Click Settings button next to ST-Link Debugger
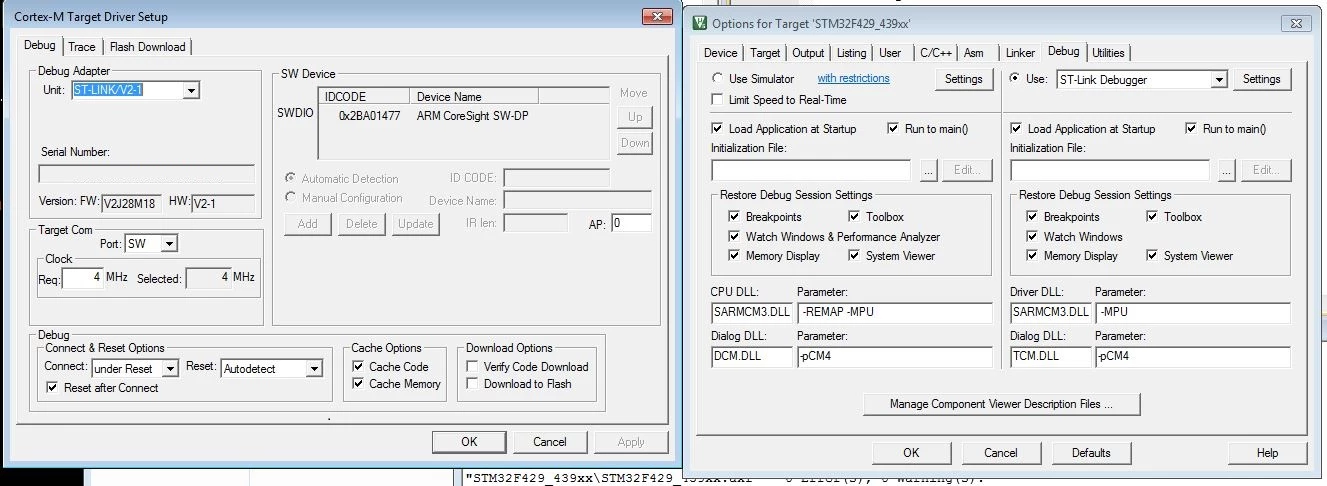This screenshot has width=1327, height=486. click(x=1261, y=79)
